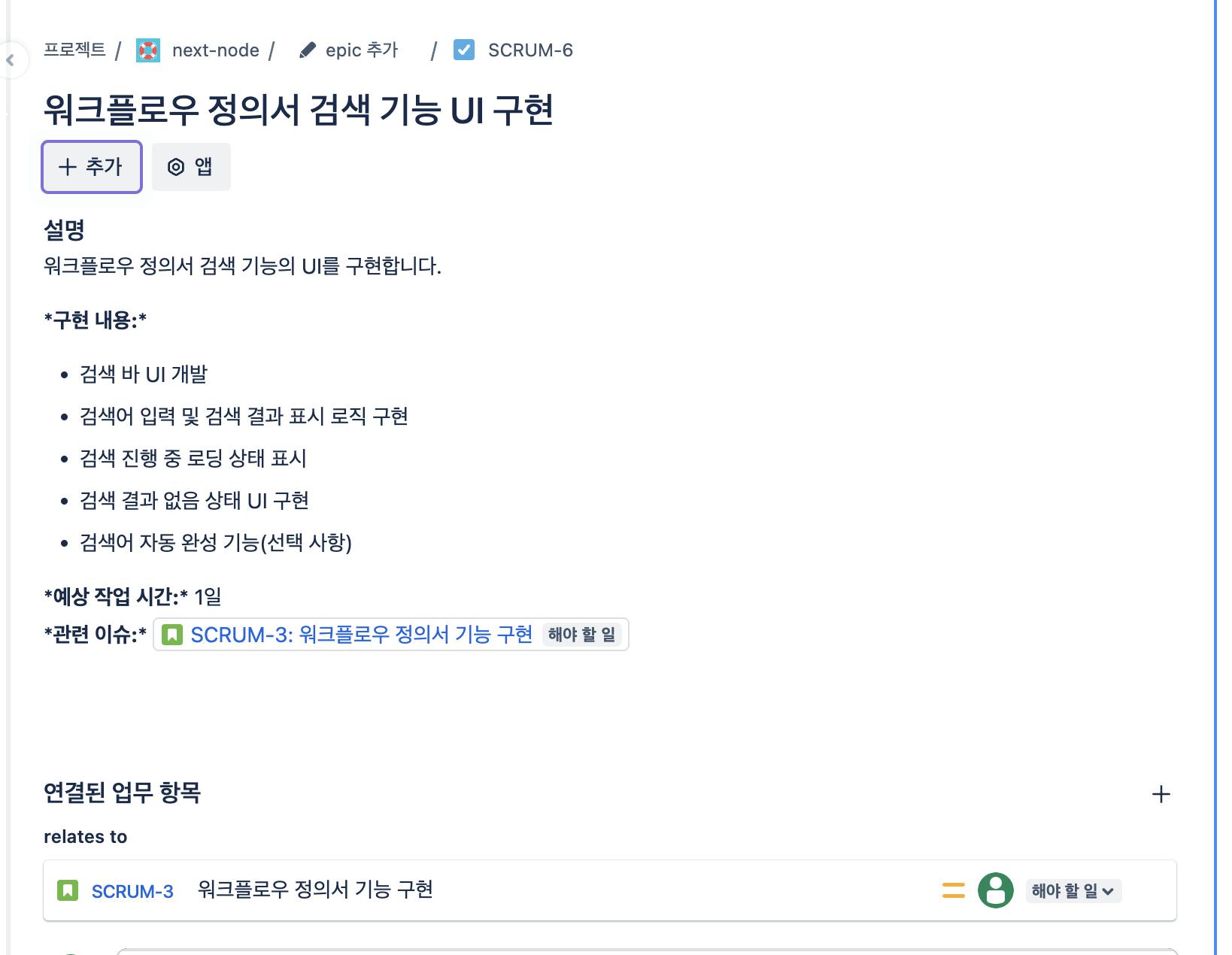The image size is (1232, 955).
Task: Click the issue title to edit it
Action: (299, 110)
